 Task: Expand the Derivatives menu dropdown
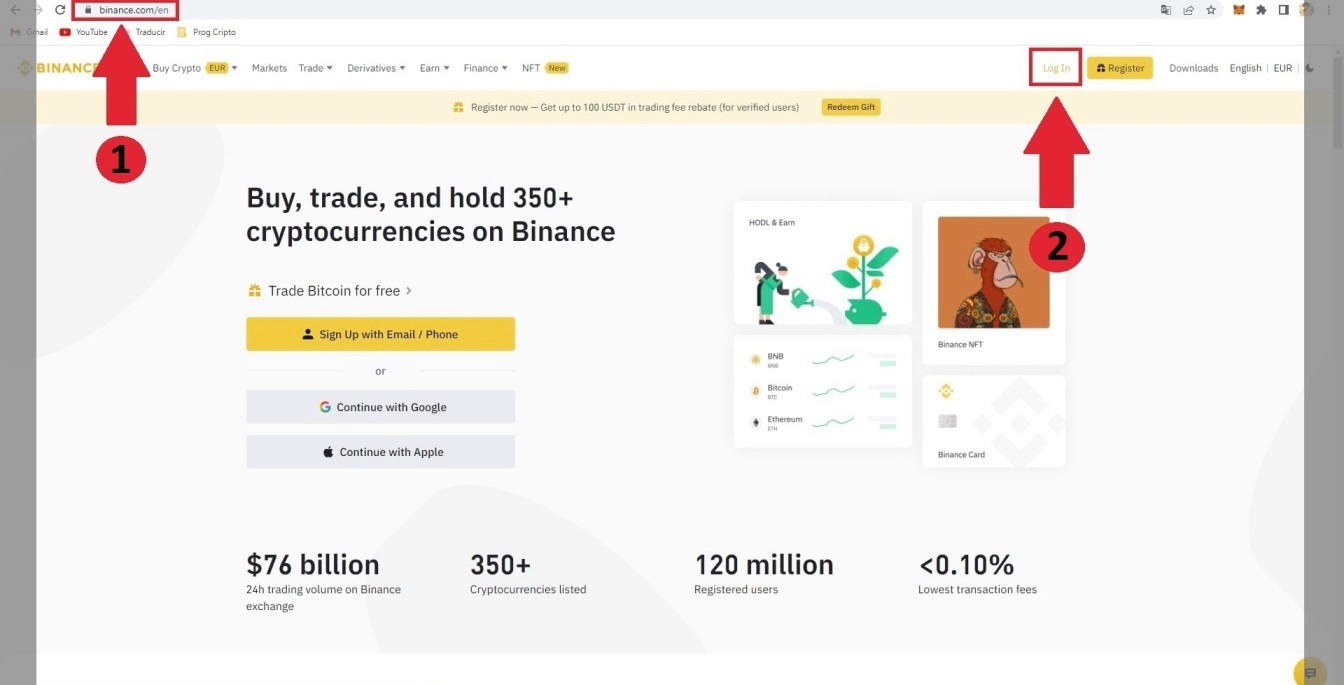376,68
